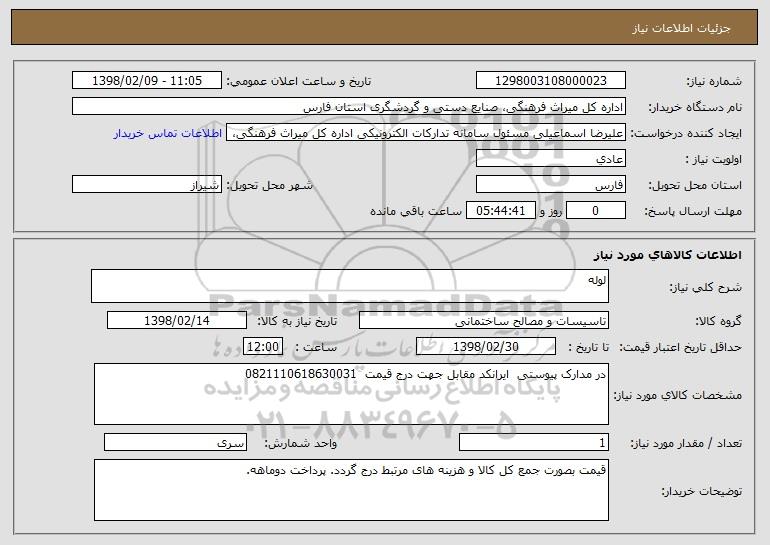Image resolution: width=770 pixels, height=545 pixels.
Task: Click the header title جزئیات اطلاعات نیاز
Action: (x=681, y=28)
